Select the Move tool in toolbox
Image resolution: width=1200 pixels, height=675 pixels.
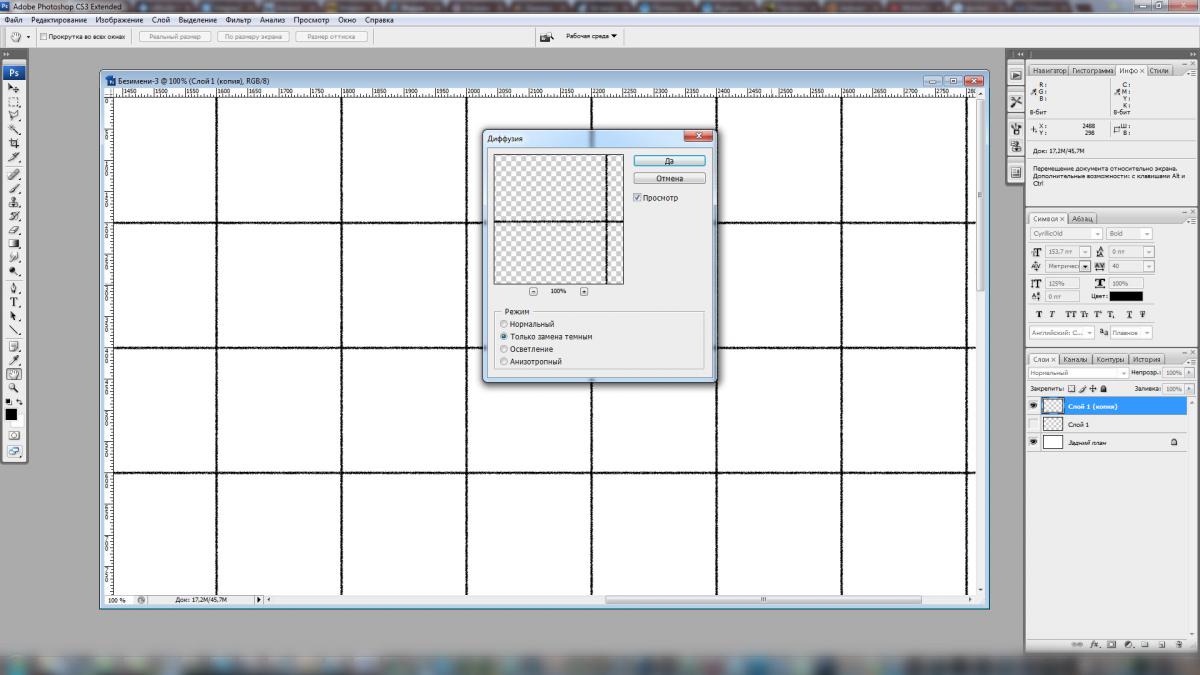(14, 88)
